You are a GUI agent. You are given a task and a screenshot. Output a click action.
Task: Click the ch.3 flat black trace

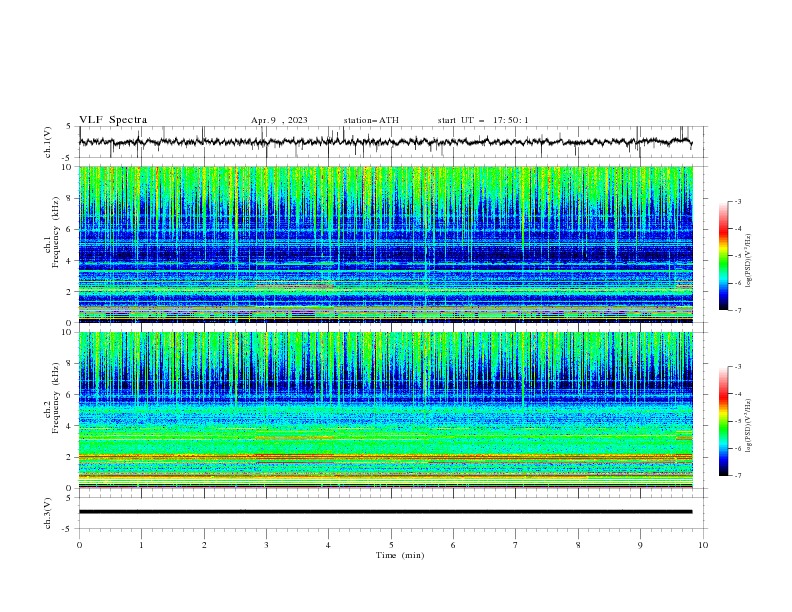[x=385, y=512]
